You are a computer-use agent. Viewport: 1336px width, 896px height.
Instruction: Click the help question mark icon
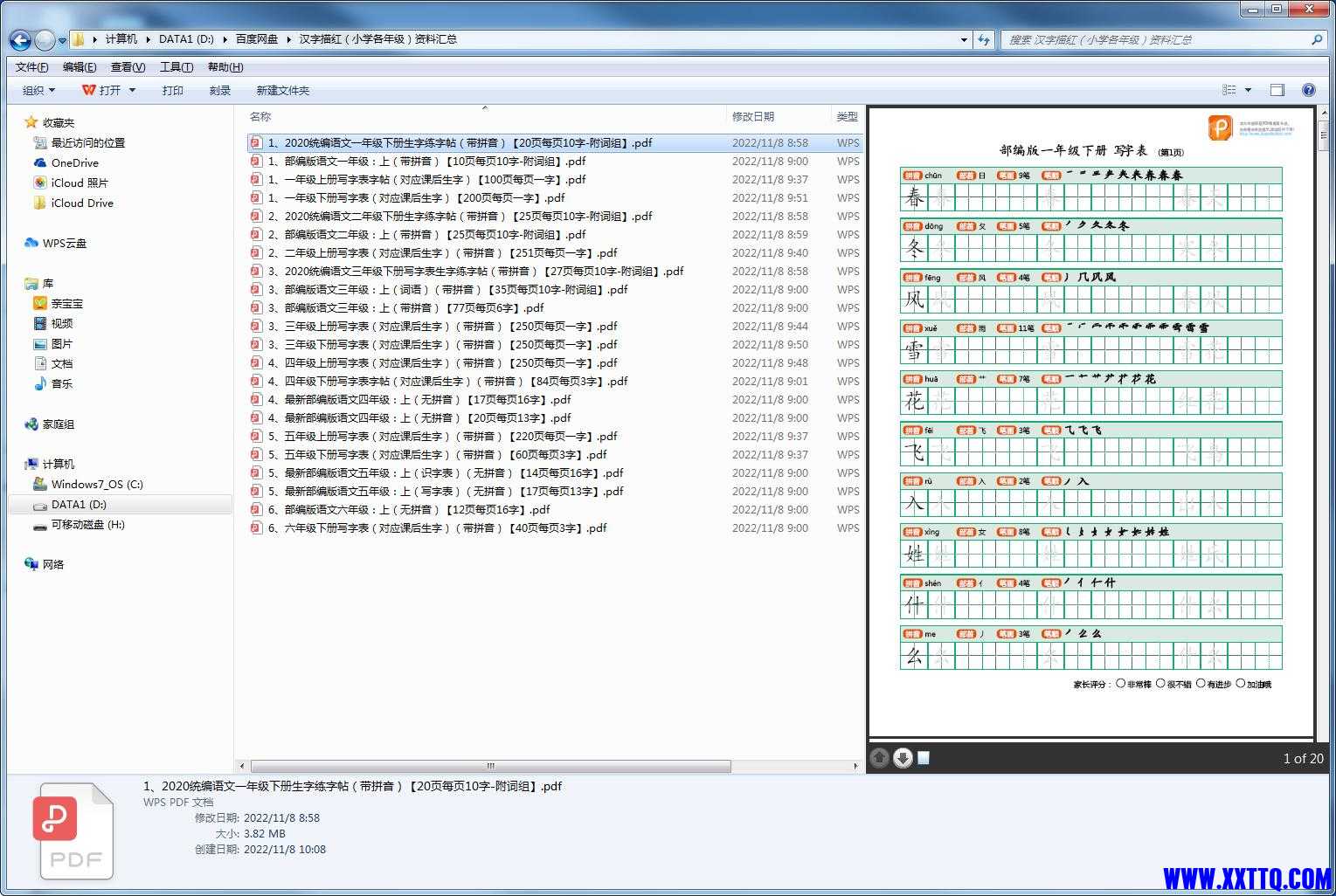pos(1309,90)
